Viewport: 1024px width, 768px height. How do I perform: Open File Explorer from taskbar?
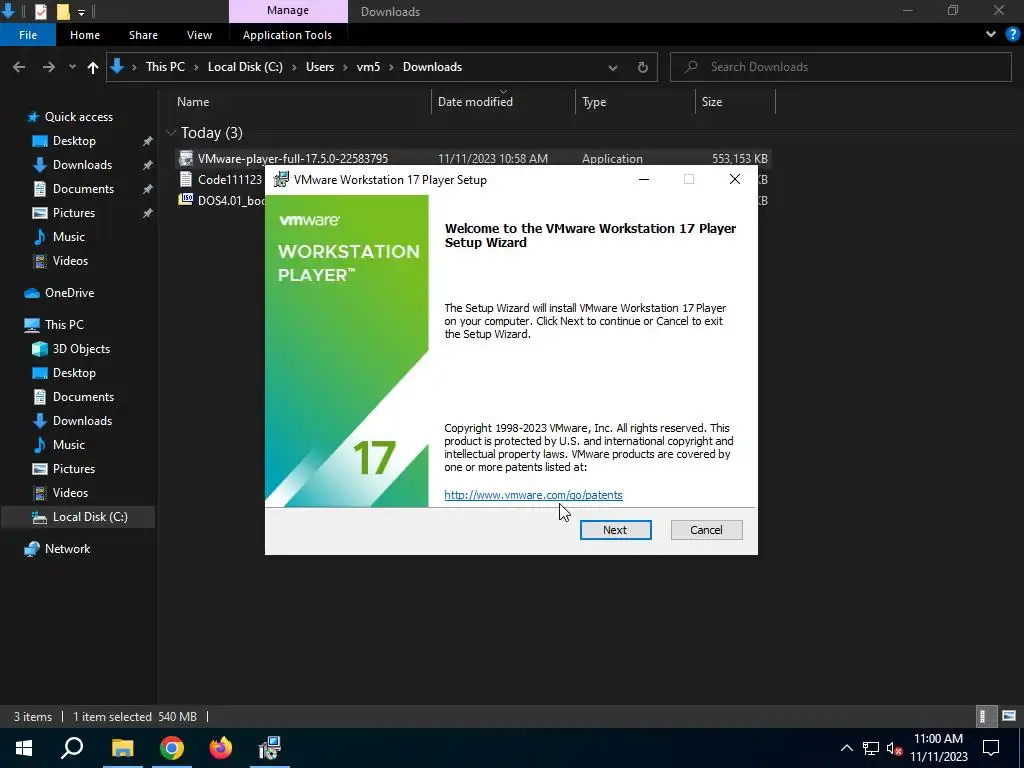(122, 748)
